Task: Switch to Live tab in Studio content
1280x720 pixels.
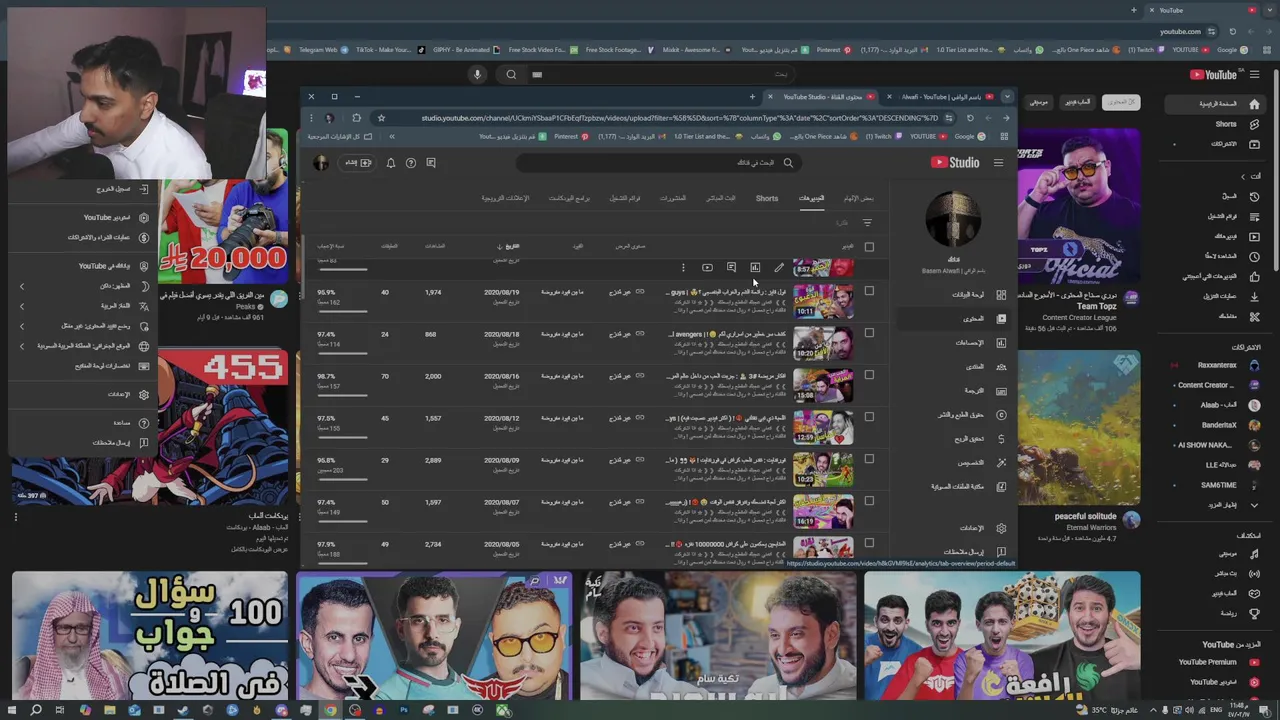Action: [721, 198]
